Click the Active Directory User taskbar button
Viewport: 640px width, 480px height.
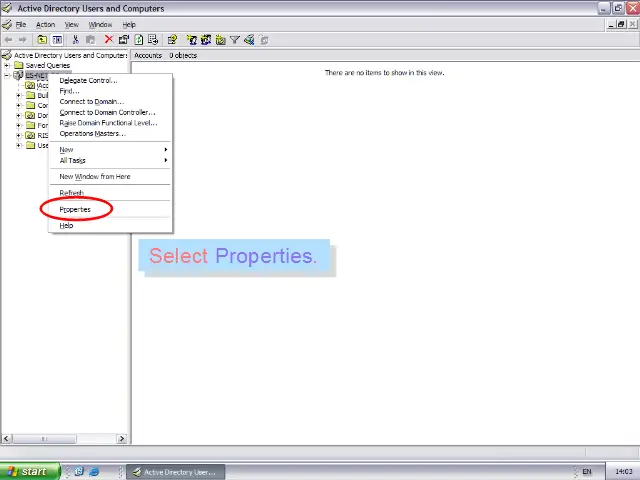(176, 472)
